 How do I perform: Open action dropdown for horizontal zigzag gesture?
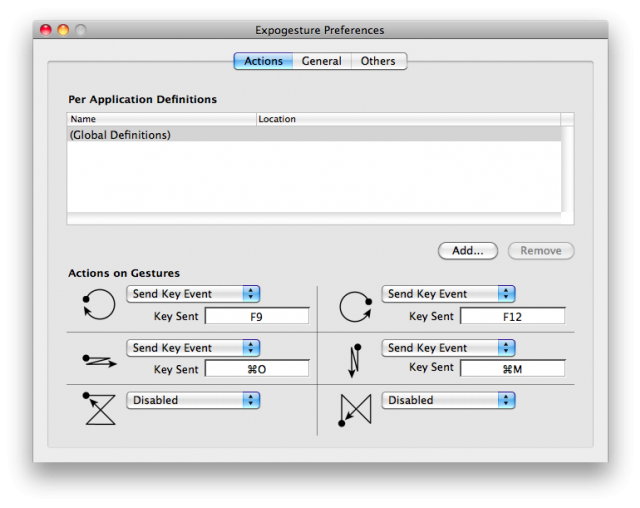(193, 348)
